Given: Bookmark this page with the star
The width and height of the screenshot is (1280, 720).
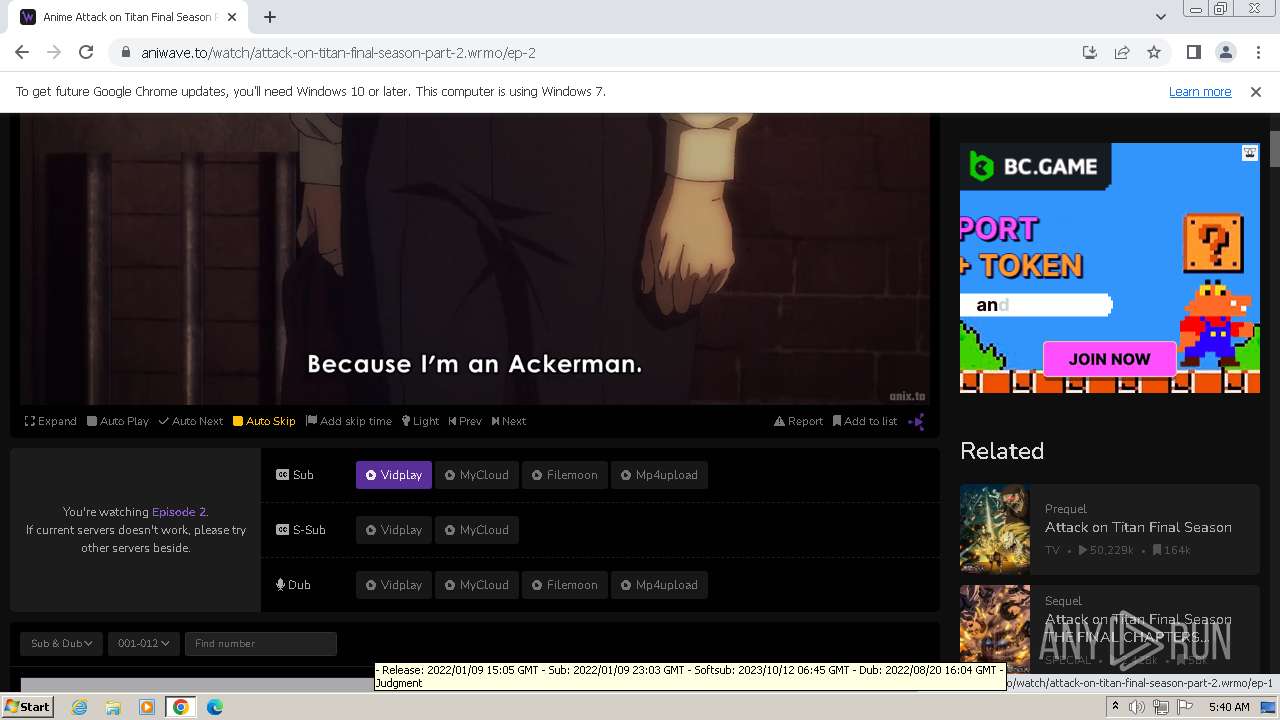Looking at the screenshot, I should [1154, 53].
